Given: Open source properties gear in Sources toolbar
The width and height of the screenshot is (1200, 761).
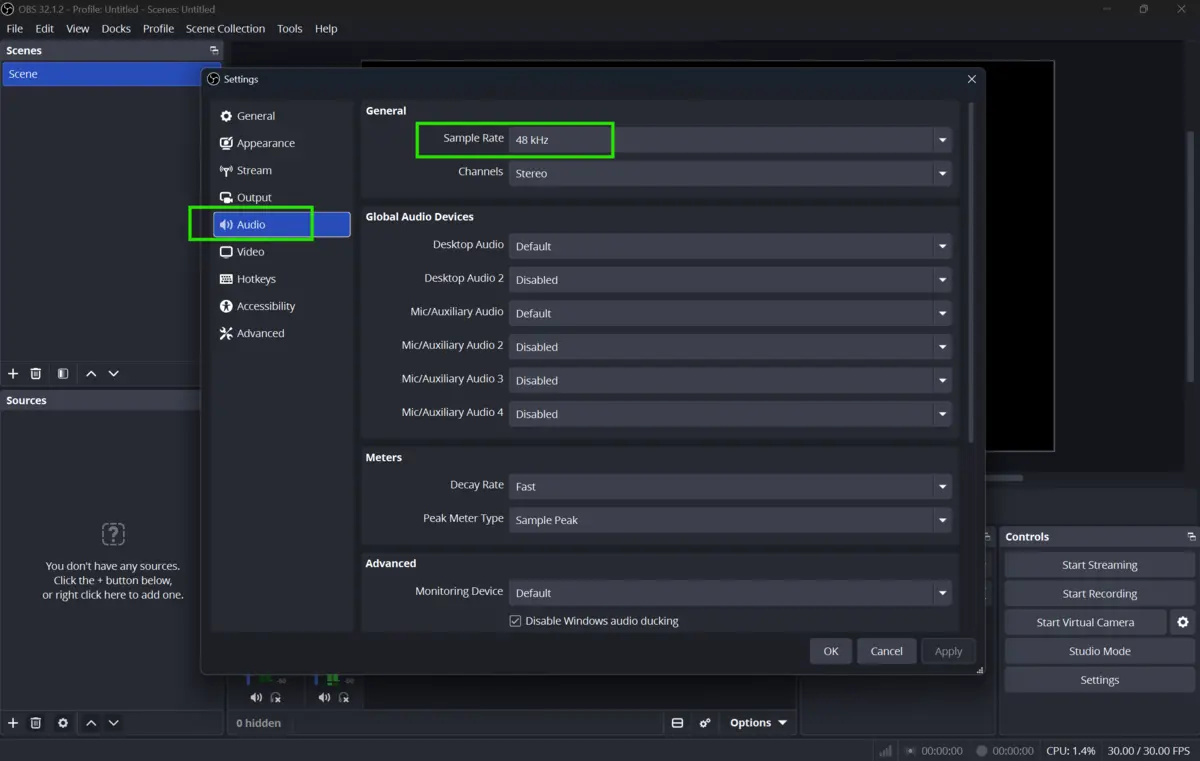Looking at the screenshot, I should pyautogui.click(x=63, y=722).
